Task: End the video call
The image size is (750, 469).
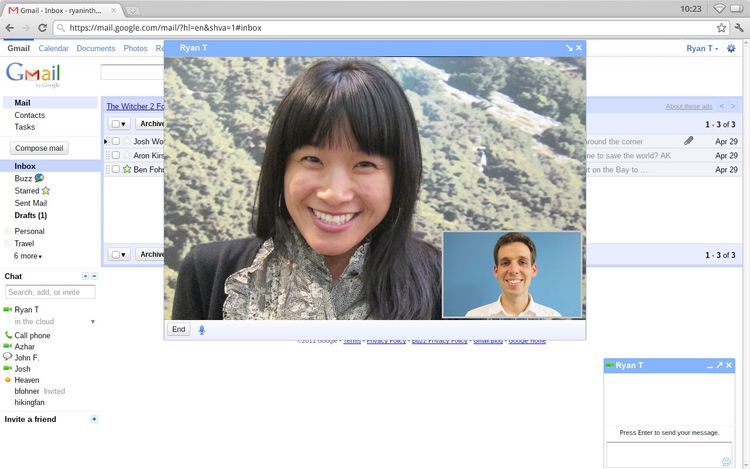Action: click(x=178, y=329)
